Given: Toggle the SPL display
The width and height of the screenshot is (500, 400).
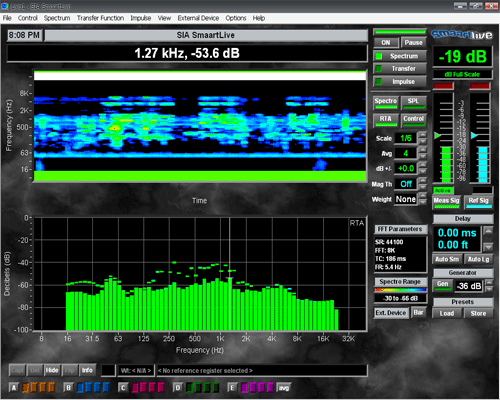Looking at the screenshot, I should pos(413,102).
